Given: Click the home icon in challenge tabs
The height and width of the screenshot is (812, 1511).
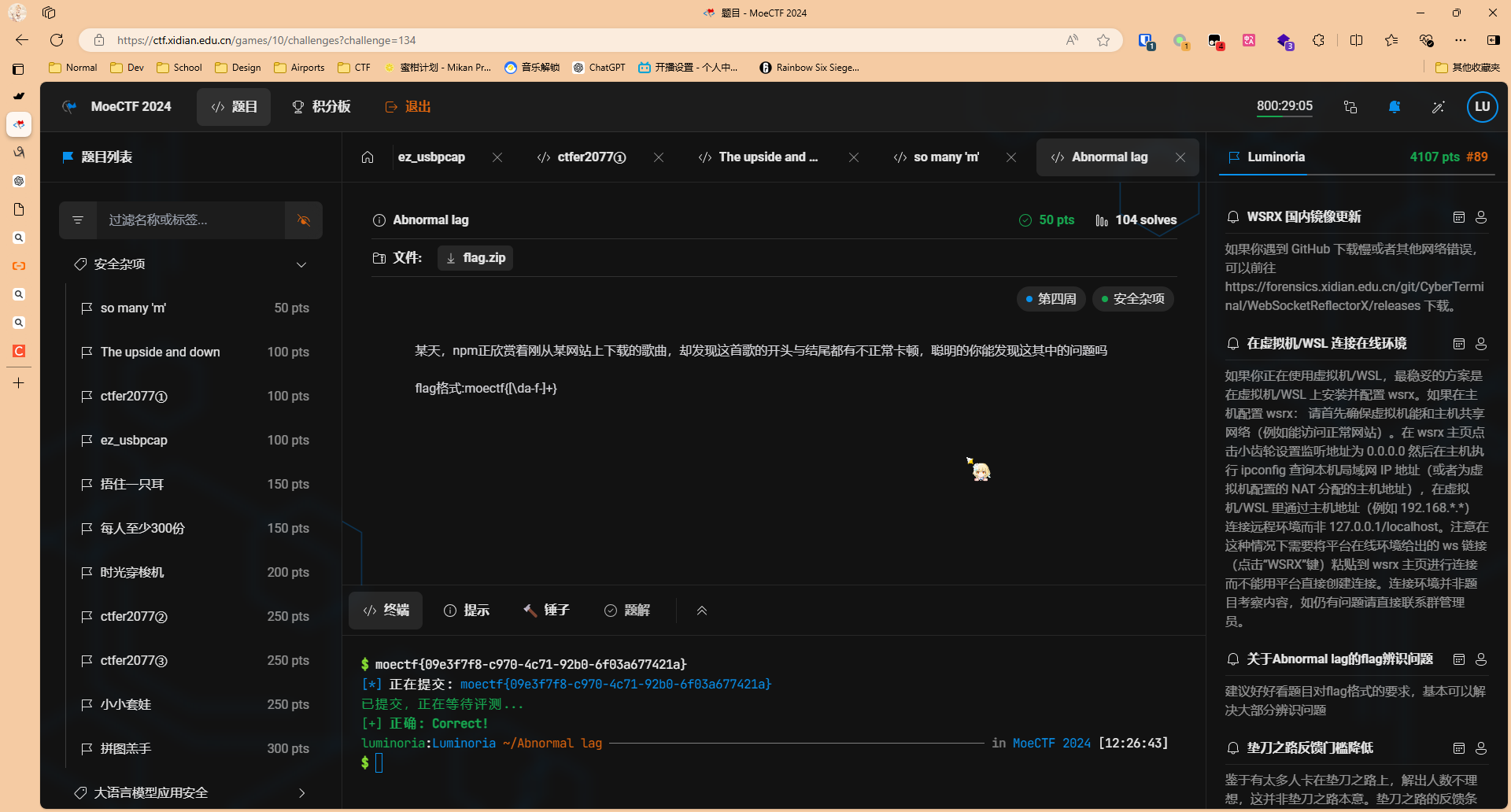Looking at the screenshot, I should coord(368,157).
